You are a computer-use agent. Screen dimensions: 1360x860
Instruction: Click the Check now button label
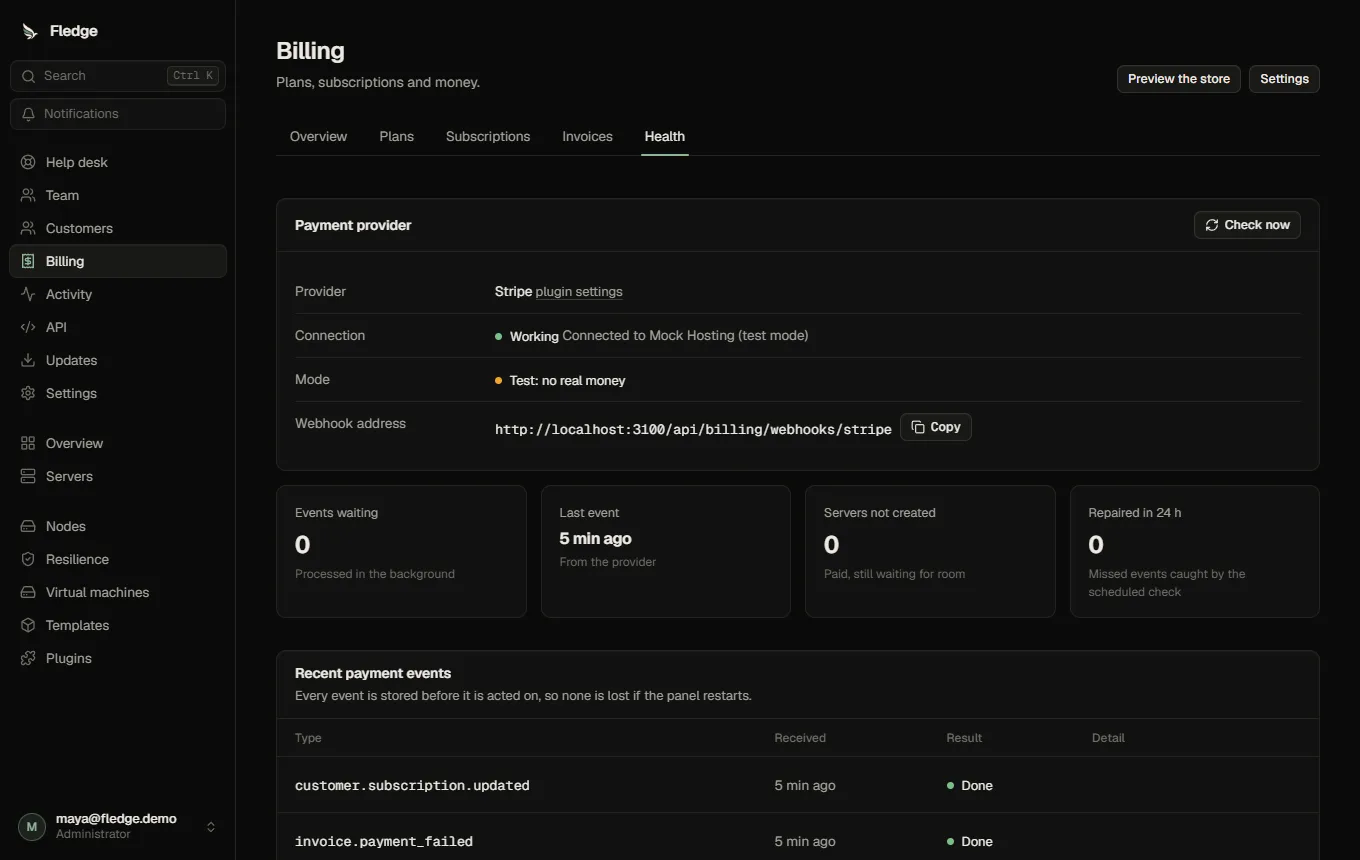[1257, 225]
